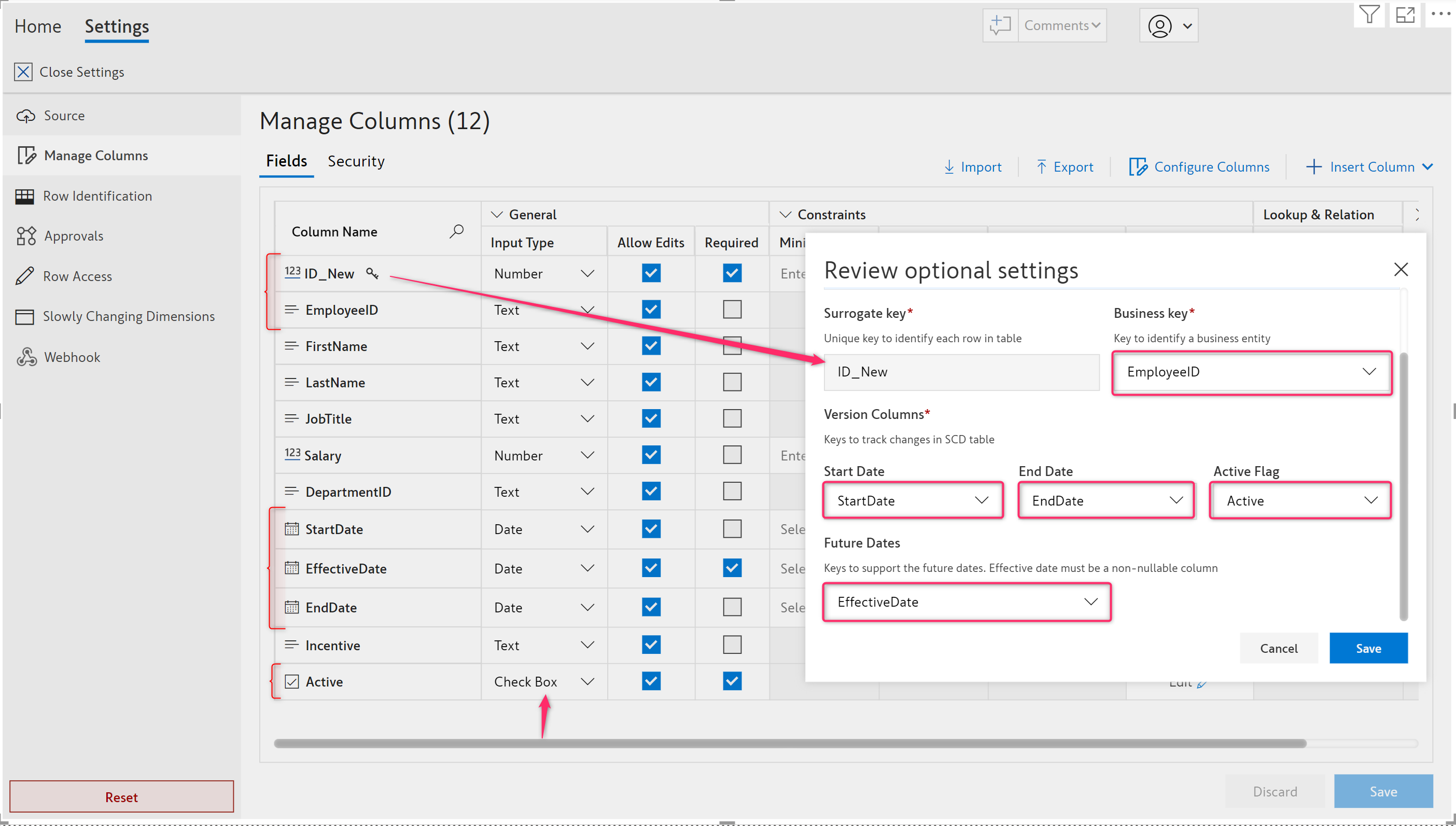Click the Close Settings X icon
1456x826 pixels.
click(23, 72)
